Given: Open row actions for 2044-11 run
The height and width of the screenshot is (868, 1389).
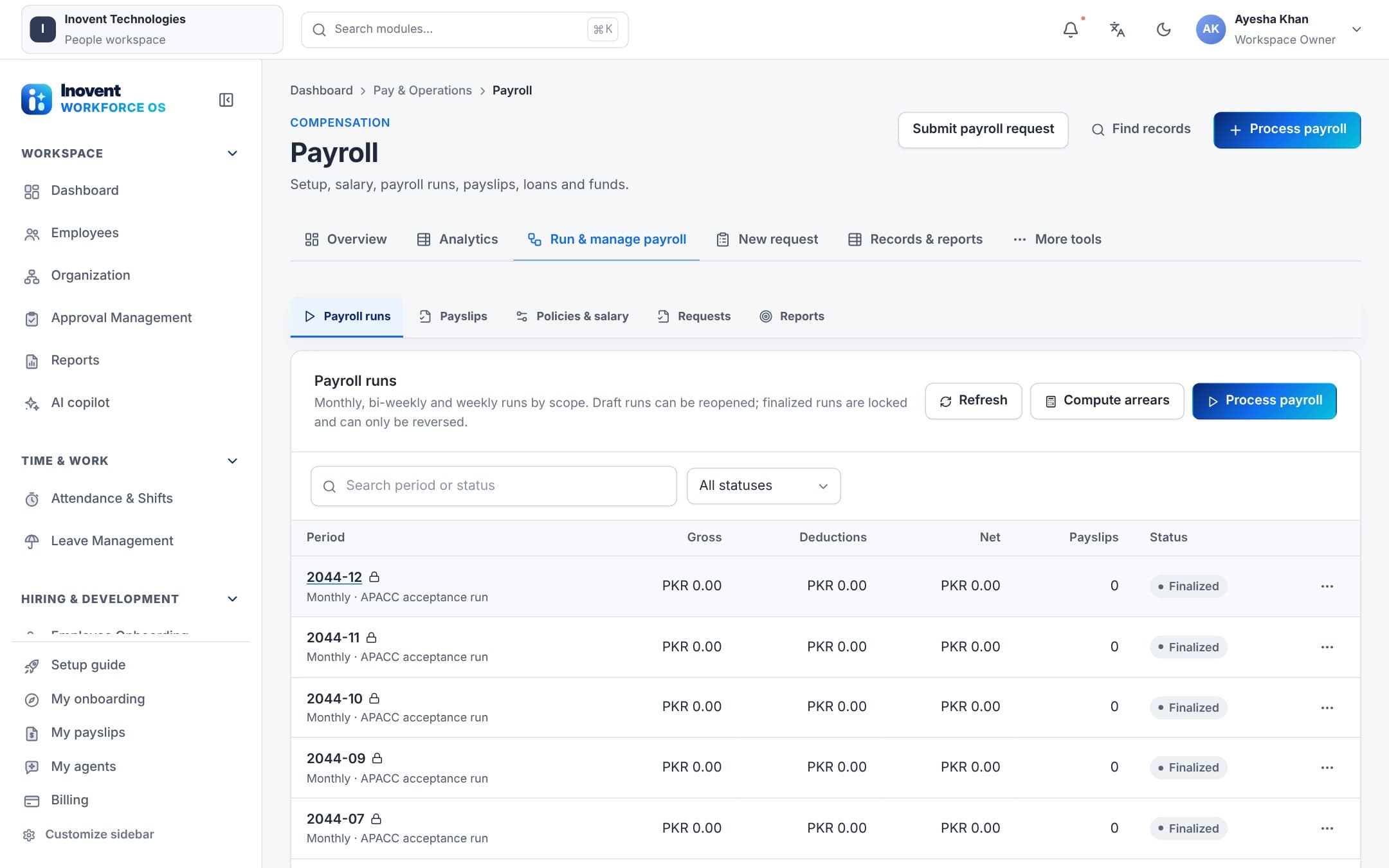Looking at the screenshot, I should pyautogui.click(x=1327, y=647).
